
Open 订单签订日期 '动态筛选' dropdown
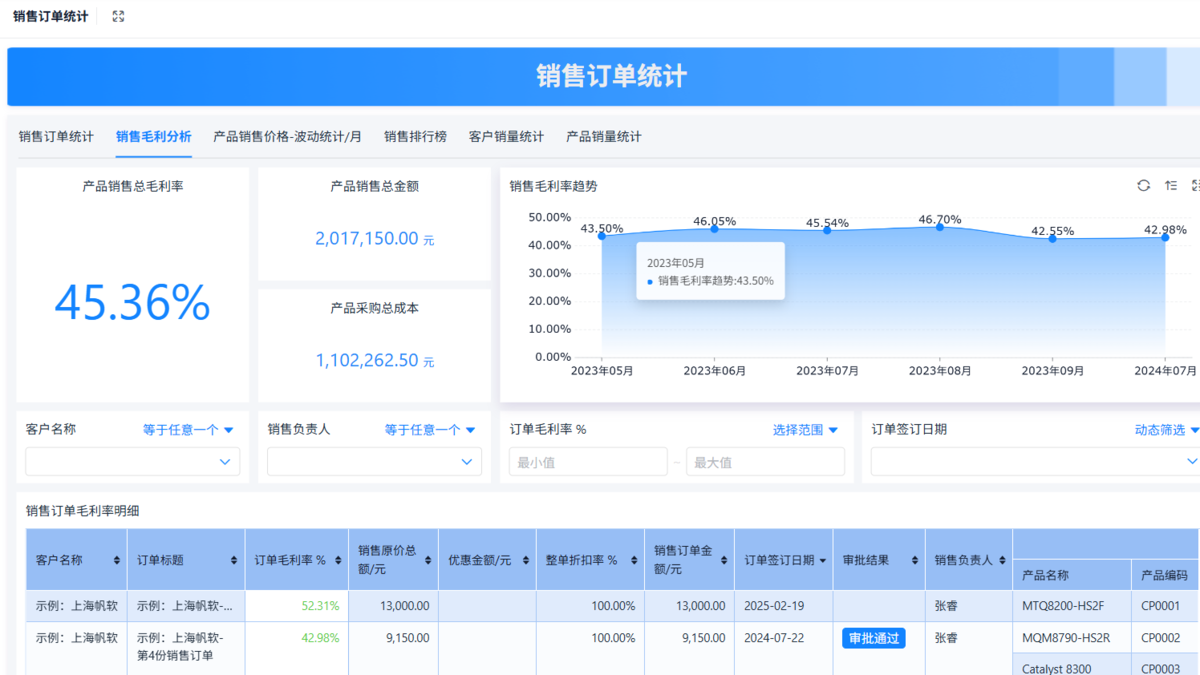1166,430
